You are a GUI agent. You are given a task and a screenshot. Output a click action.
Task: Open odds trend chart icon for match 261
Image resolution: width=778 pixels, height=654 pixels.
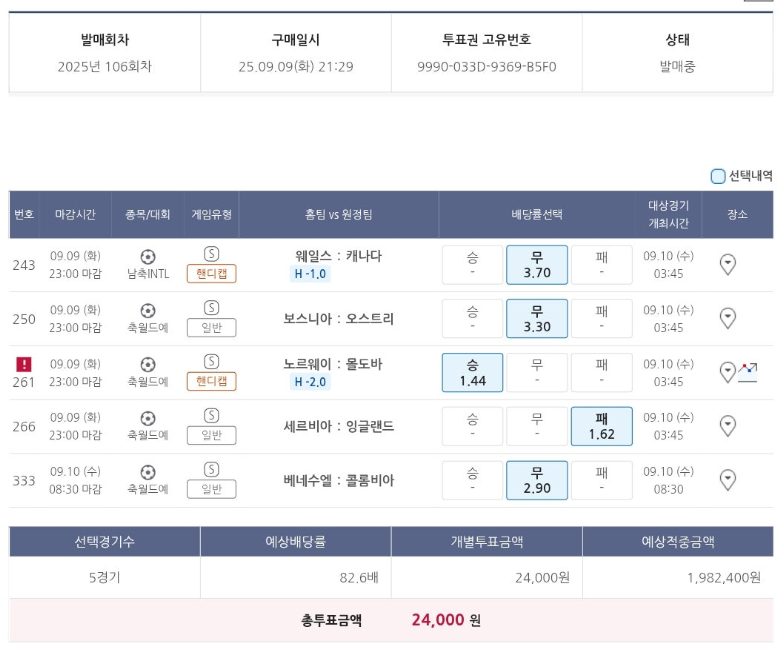[x=748, y=372]
